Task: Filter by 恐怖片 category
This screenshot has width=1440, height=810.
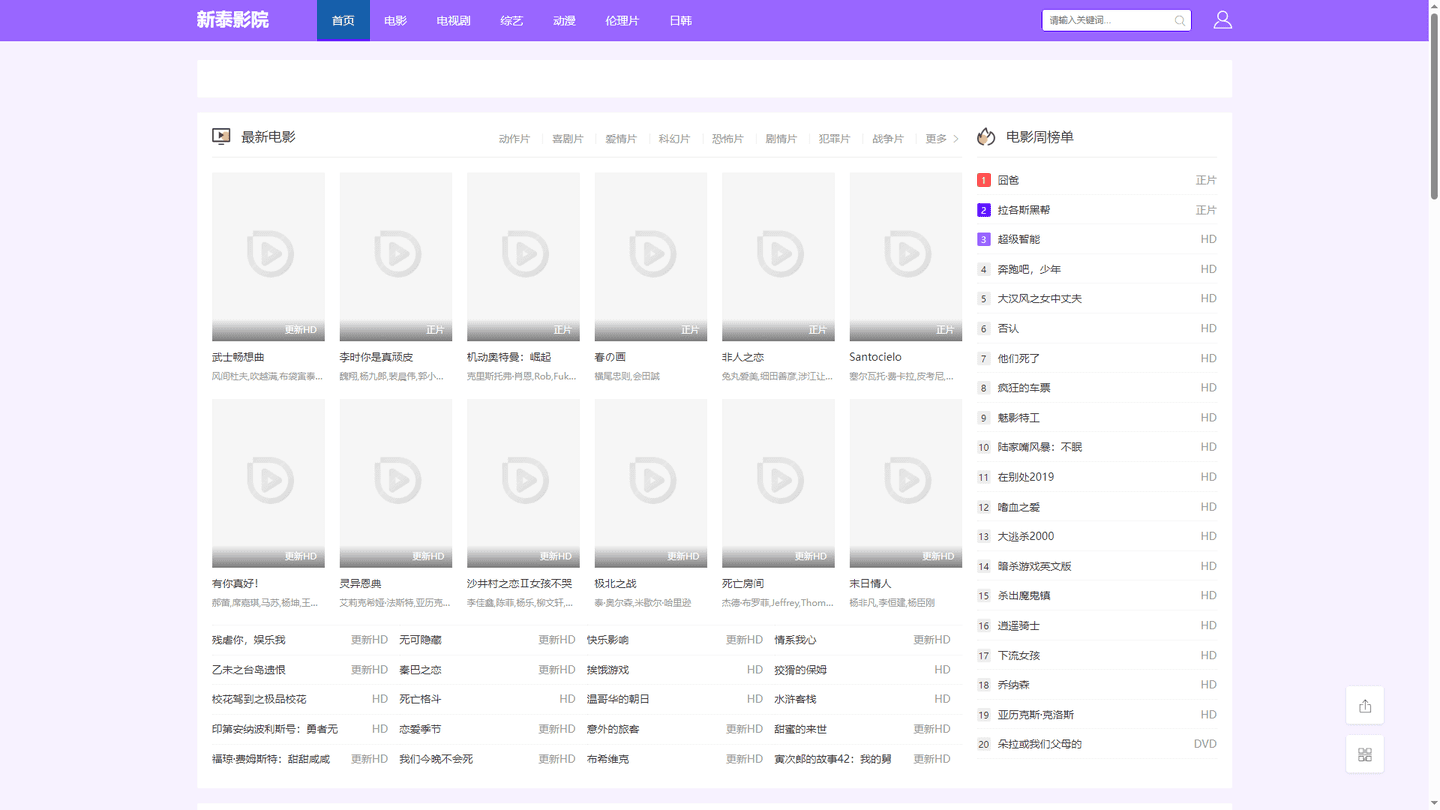Action: click(x=728, y=139)
